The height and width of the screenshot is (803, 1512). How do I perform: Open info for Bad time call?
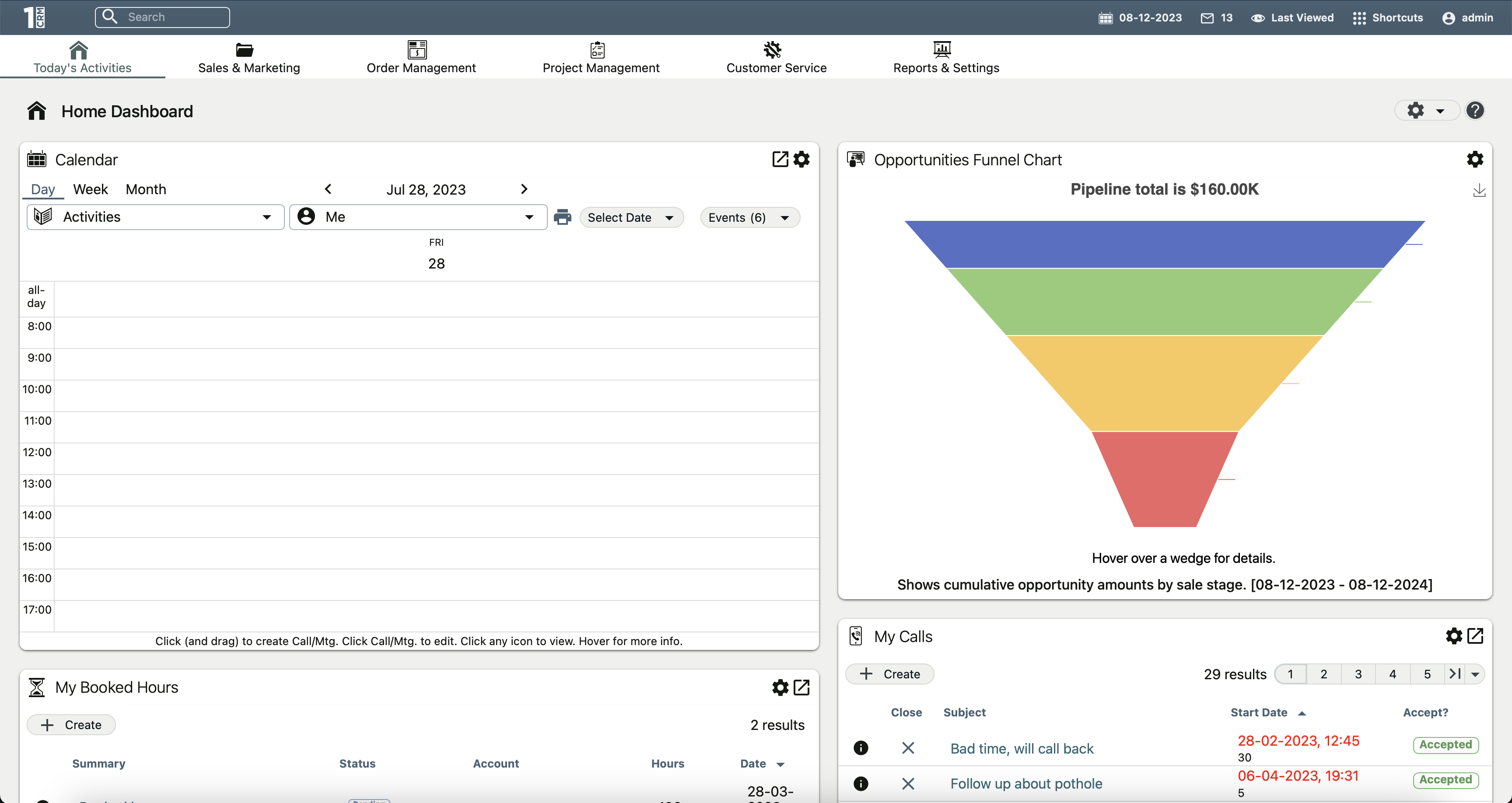click(861, 748)
